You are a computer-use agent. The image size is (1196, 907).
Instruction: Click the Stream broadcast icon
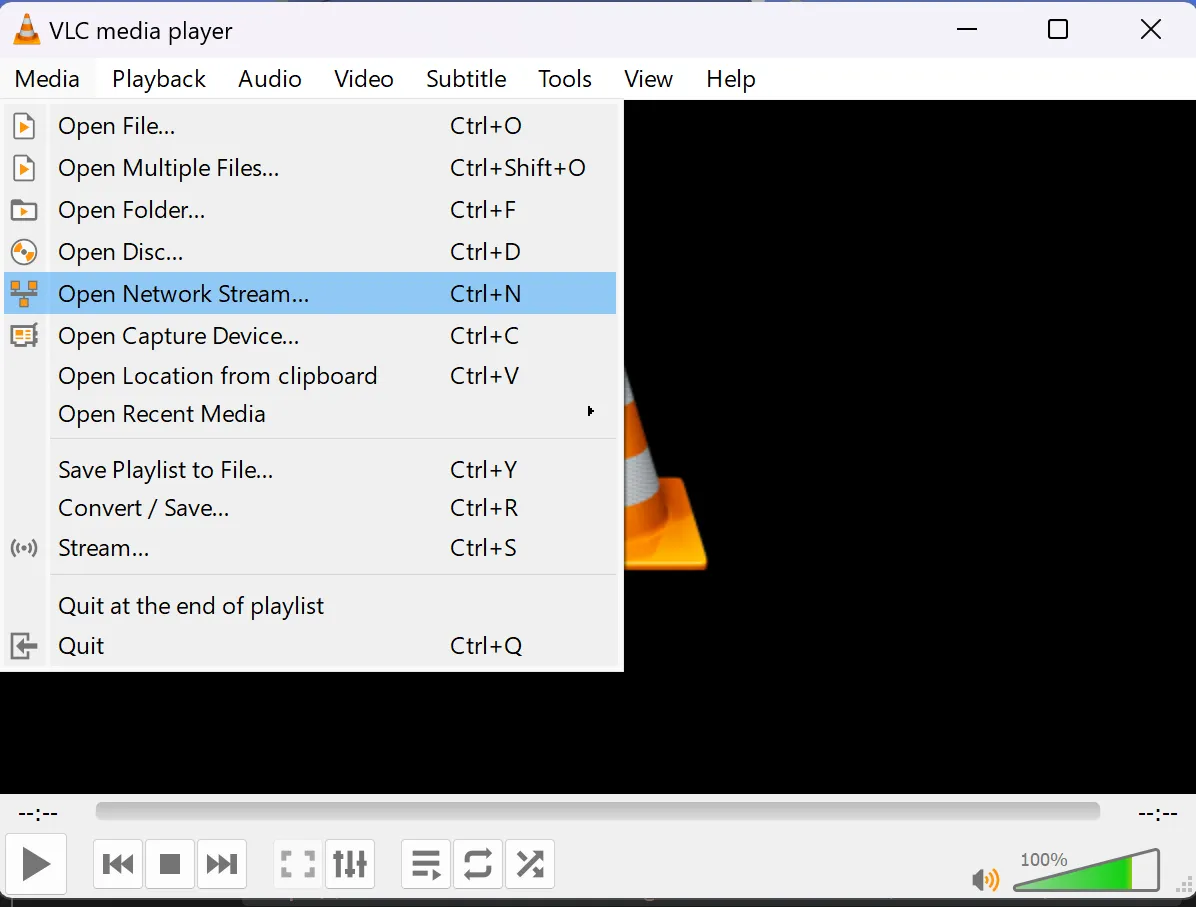tap(24, 548)
